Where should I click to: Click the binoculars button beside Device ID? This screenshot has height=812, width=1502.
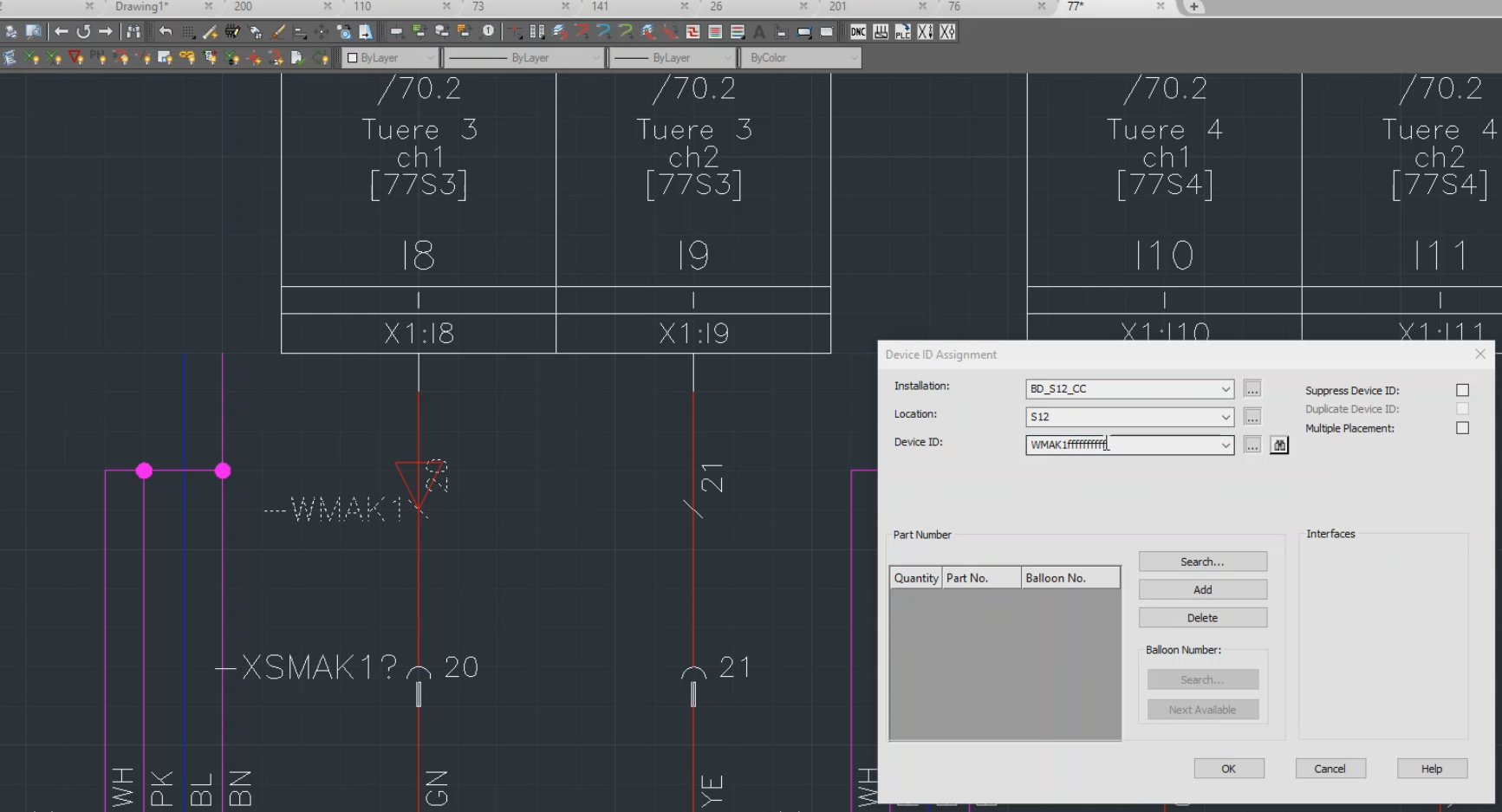(x=1279, y=445)
